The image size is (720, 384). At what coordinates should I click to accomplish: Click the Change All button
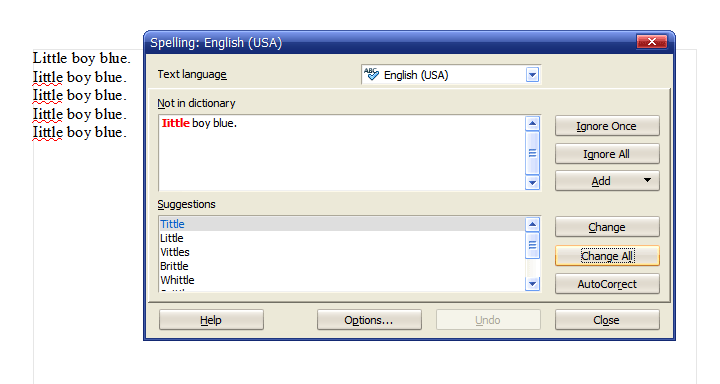(x=607, y=256)
